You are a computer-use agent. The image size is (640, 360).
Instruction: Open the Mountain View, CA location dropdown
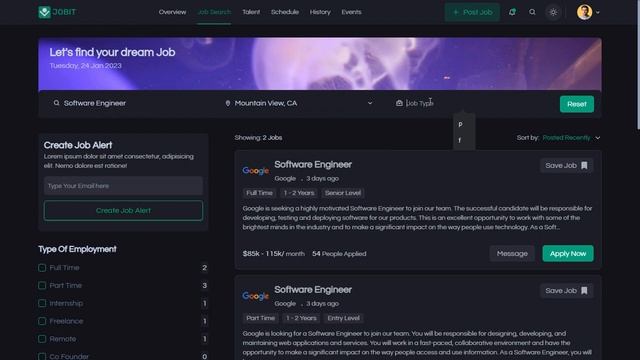[370, 103]
